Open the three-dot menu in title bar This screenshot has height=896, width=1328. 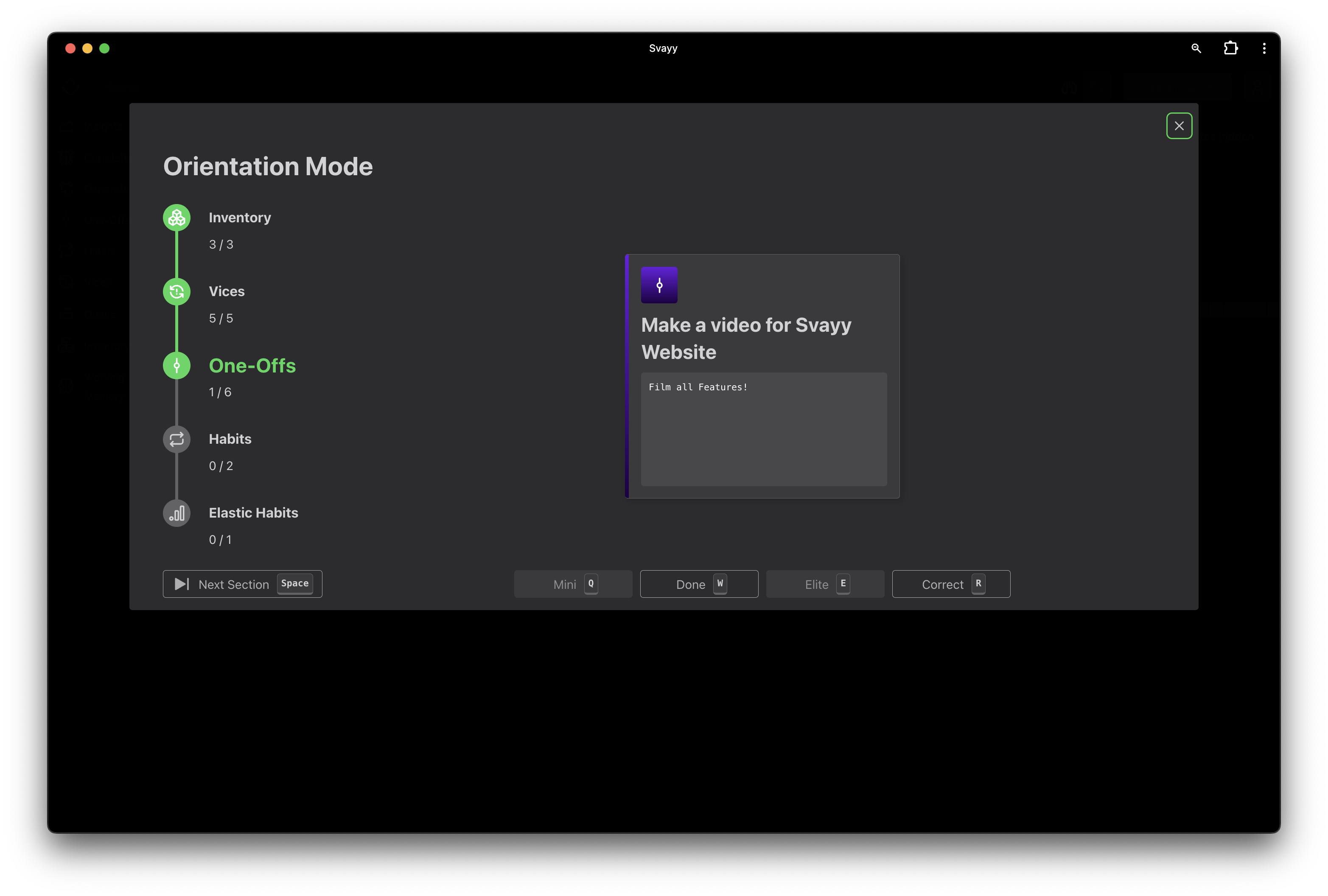pyautogui.click(x=1264, y=48)
